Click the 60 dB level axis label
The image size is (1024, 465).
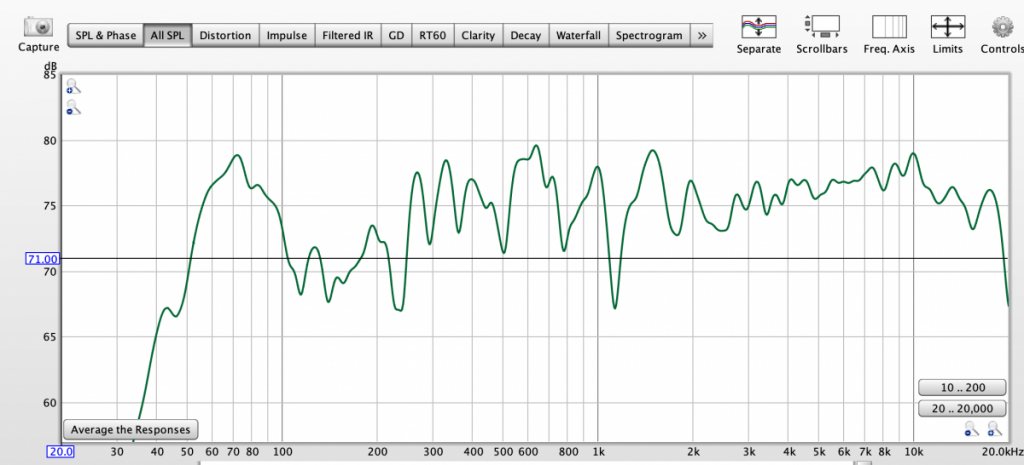51,403
